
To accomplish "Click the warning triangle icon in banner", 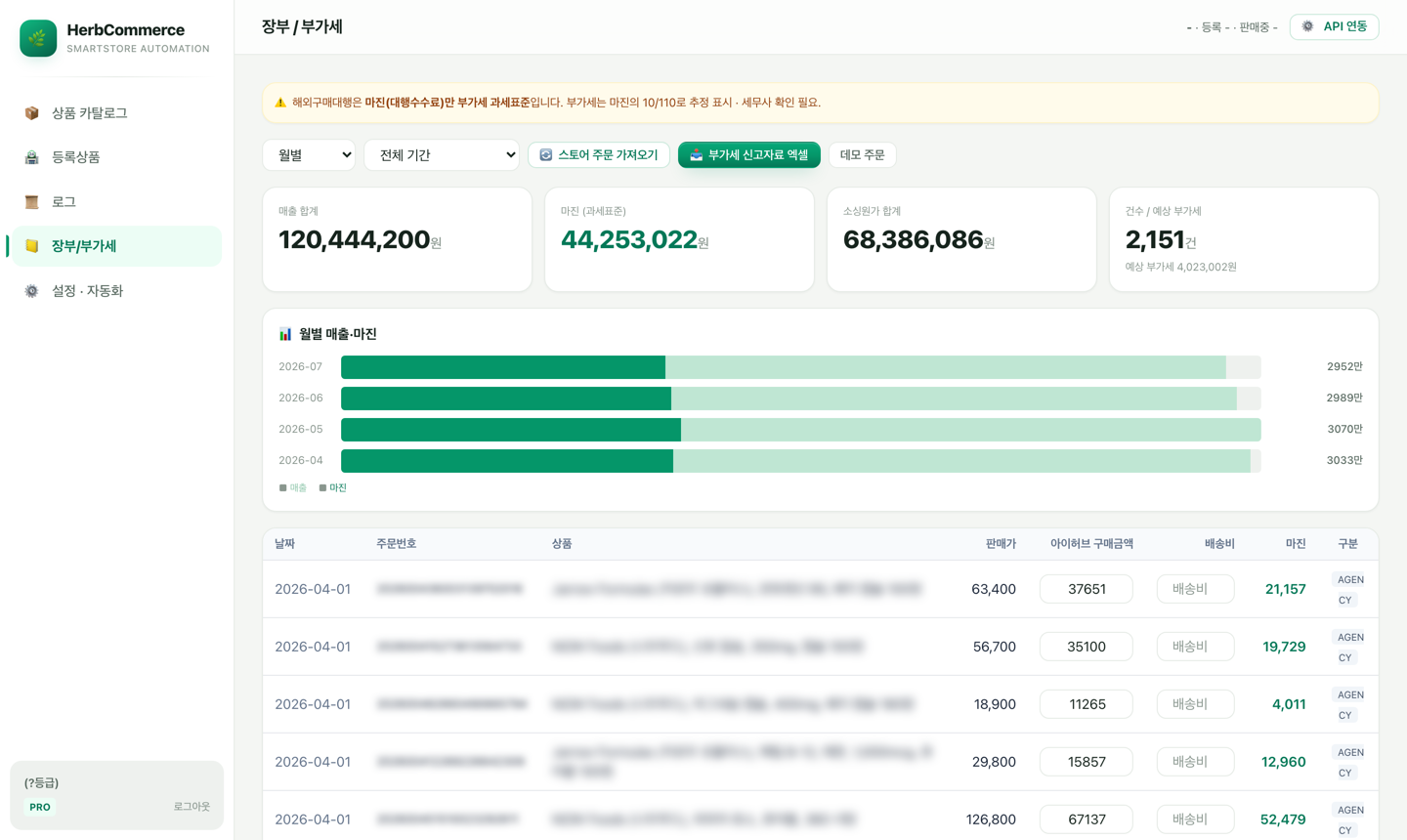I will coord(280,103).
